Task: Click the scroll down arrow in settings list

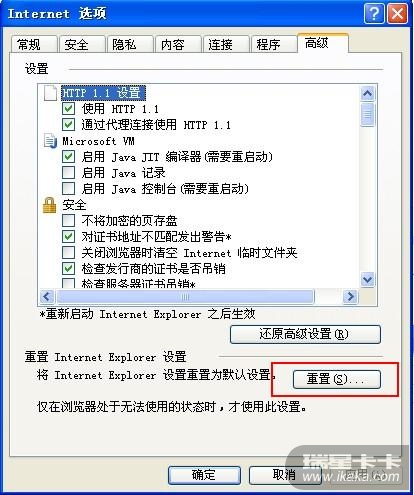Action: coord(367,279)
